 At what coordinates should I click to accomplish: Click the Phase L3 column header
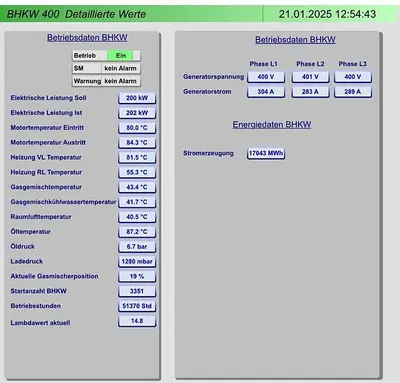coord(352,64)
